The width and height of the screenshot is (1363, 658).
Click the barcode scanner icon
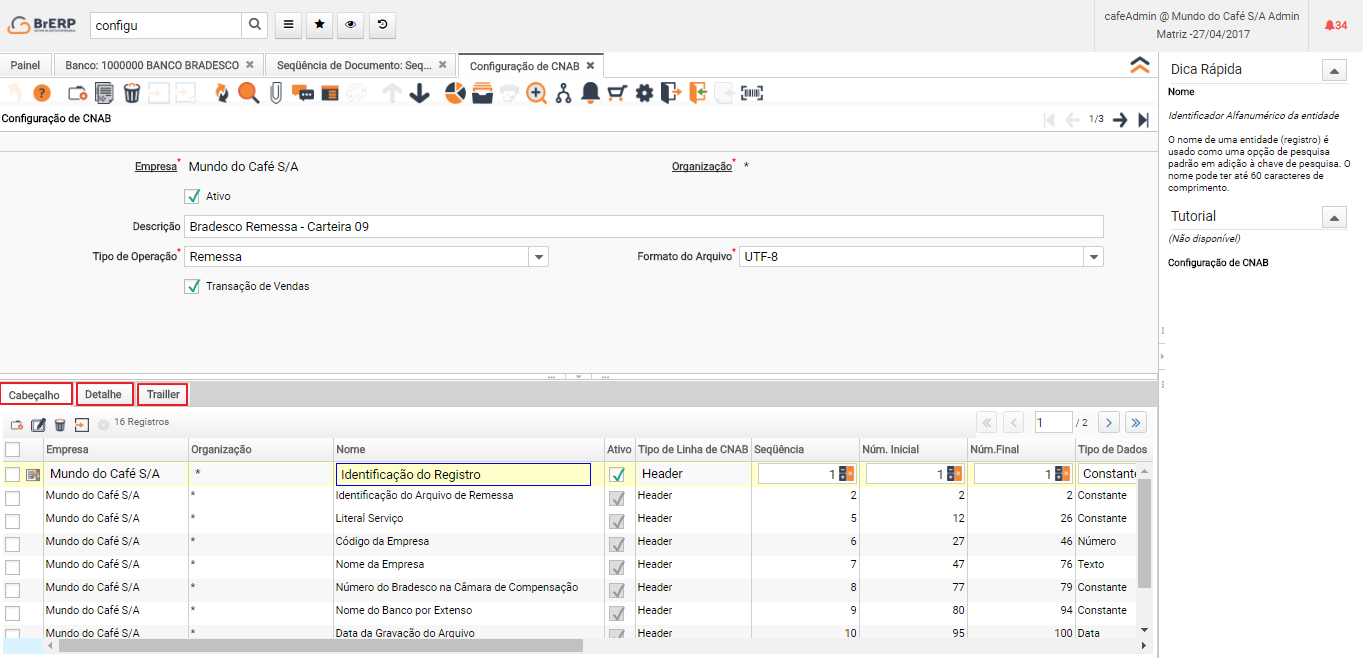pyautogui.click(x=752, y=93)
